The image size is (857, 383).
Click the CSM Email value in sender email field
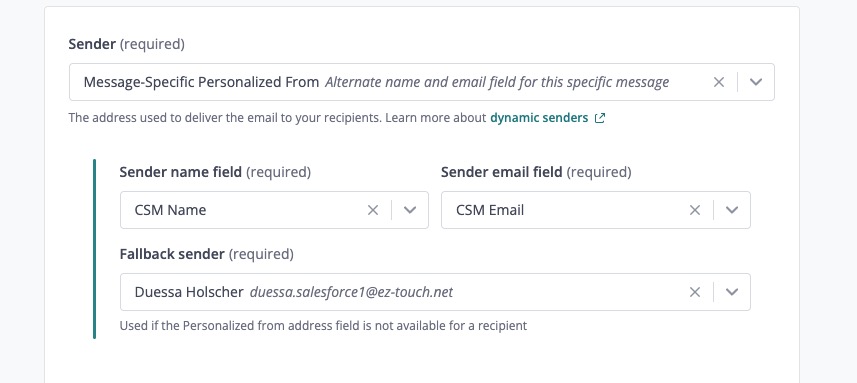(490, 210)
